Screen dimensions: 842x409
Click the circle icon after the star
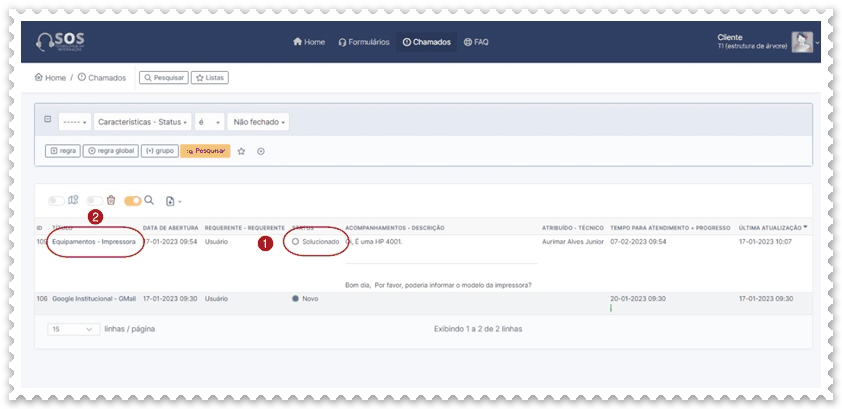click(261, 151)
